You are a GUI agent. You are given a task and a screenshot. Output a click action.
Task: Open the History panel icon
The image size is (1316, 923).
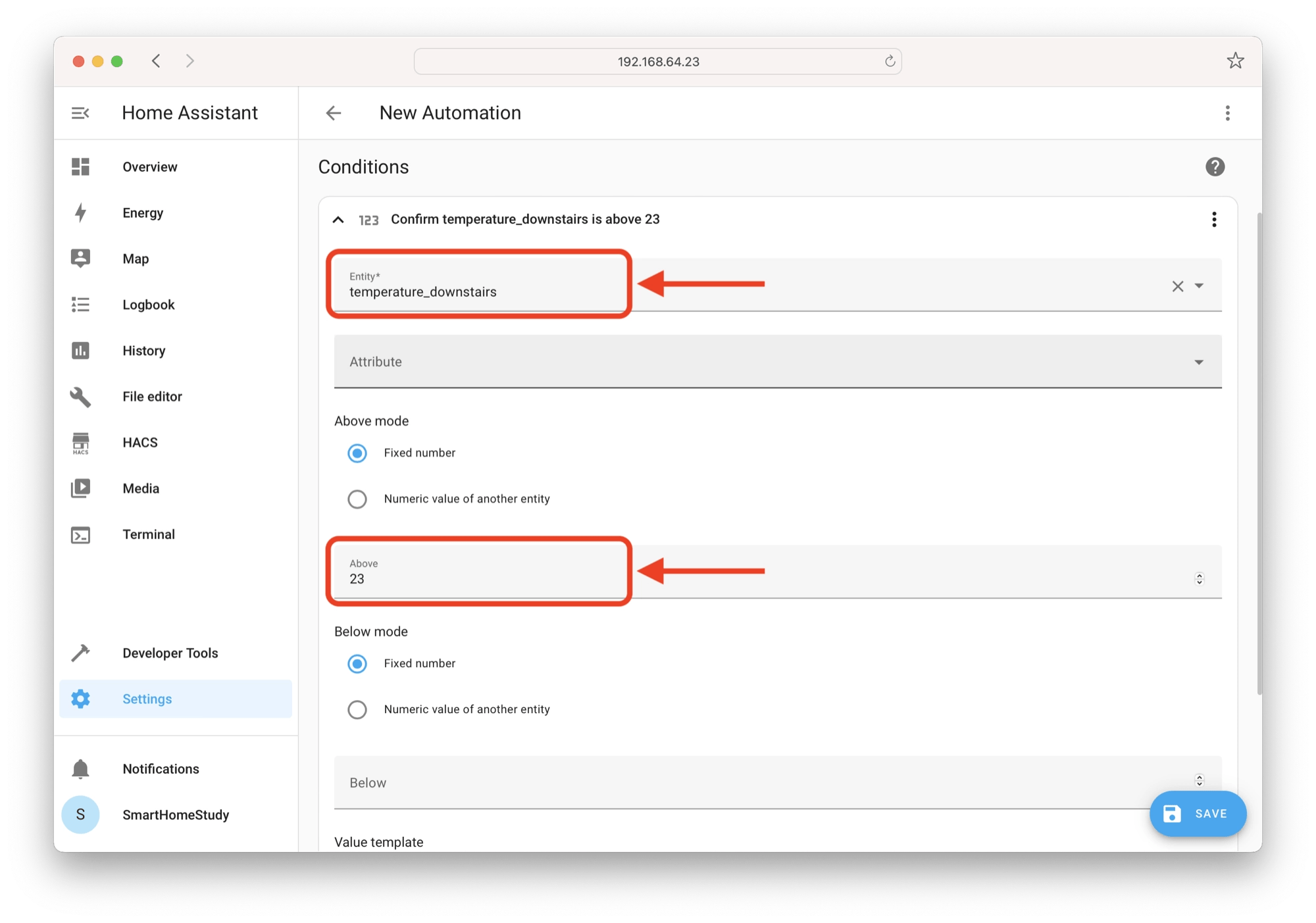tap(80, 351)
